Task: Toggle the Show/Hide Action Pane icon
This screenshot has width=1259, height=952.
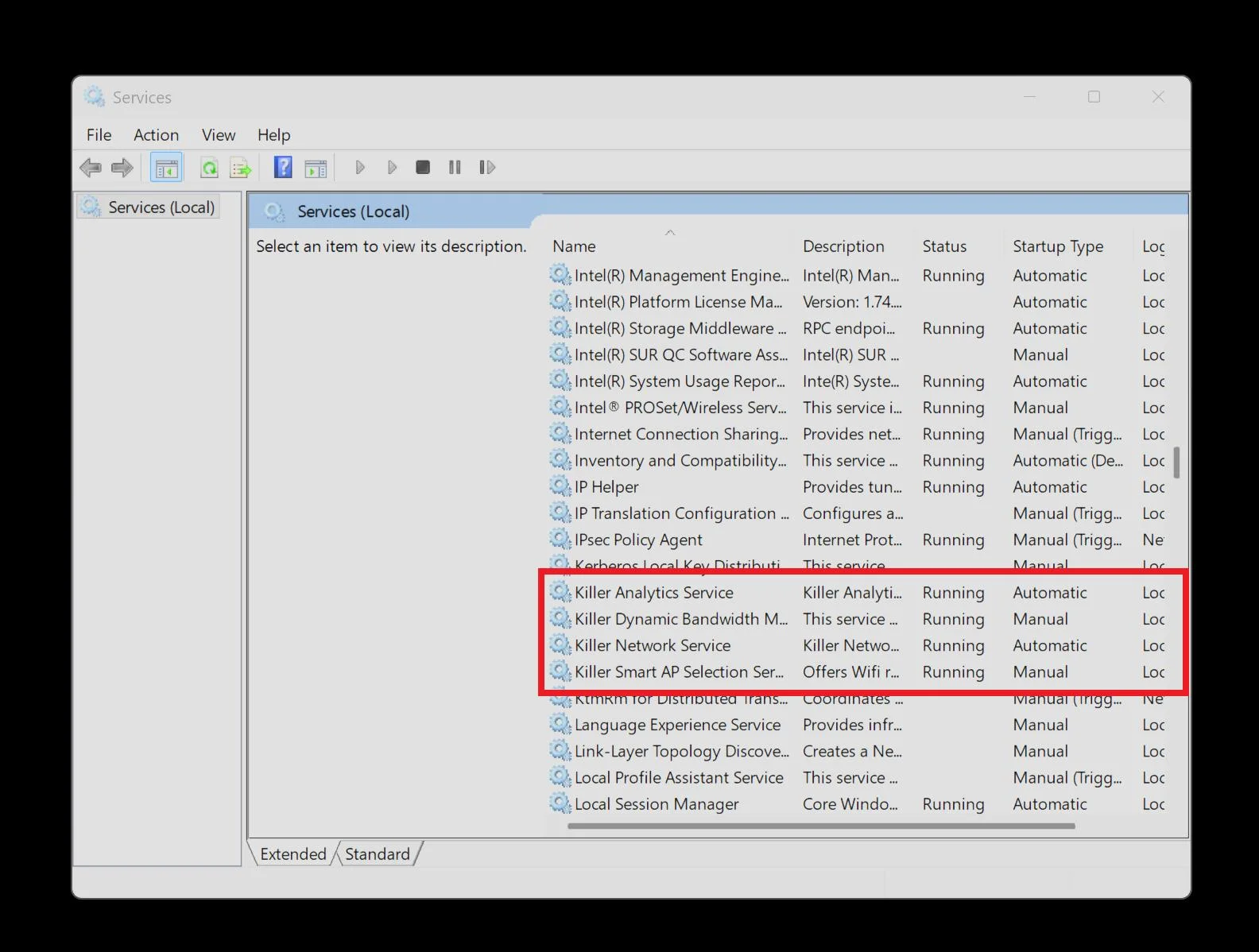Action: click(316, 168)
